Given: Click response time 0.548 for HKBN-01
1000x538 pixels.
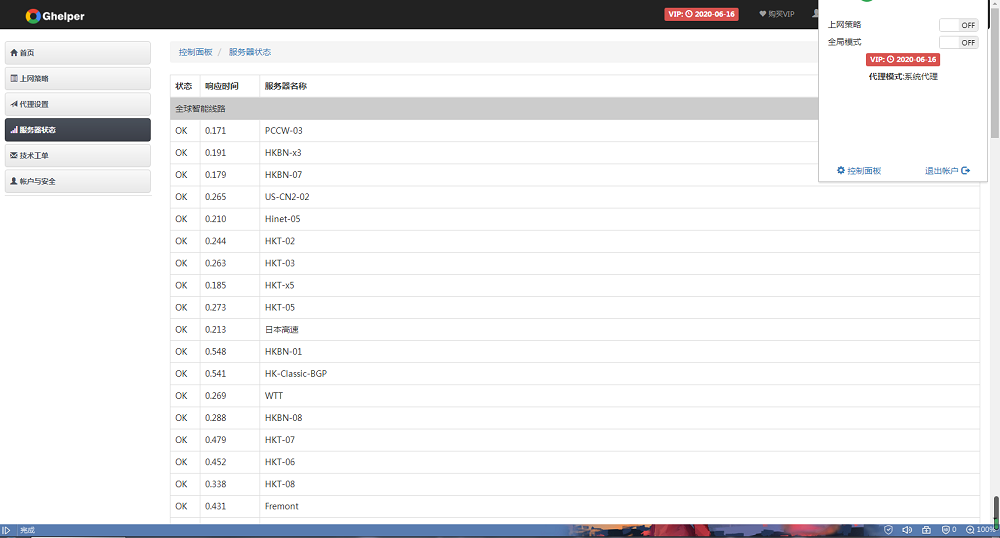Looking at the screenshot, I should tap(216, 351).
